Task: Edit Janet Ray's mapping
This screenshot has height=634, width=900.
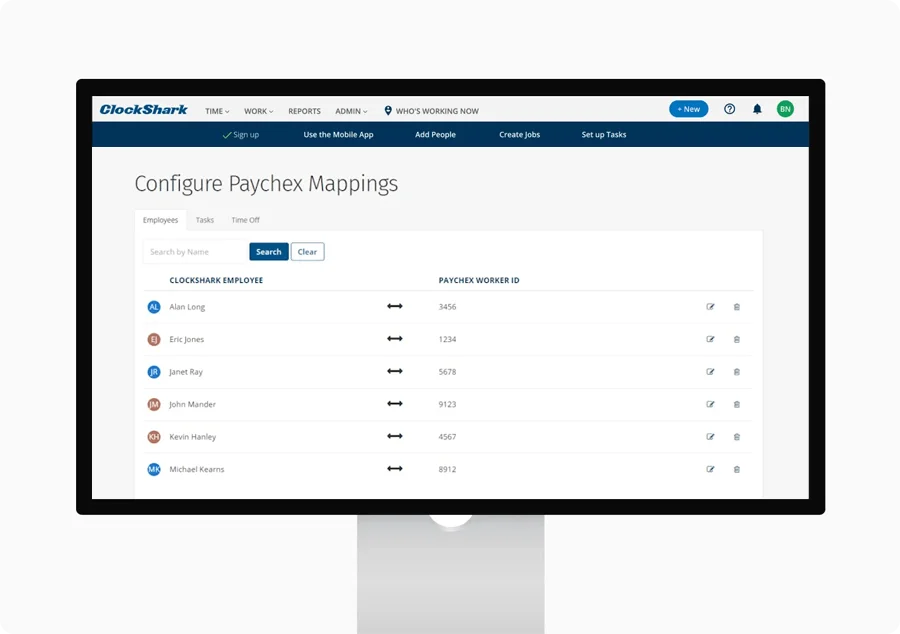Action: tap(711, 372)
